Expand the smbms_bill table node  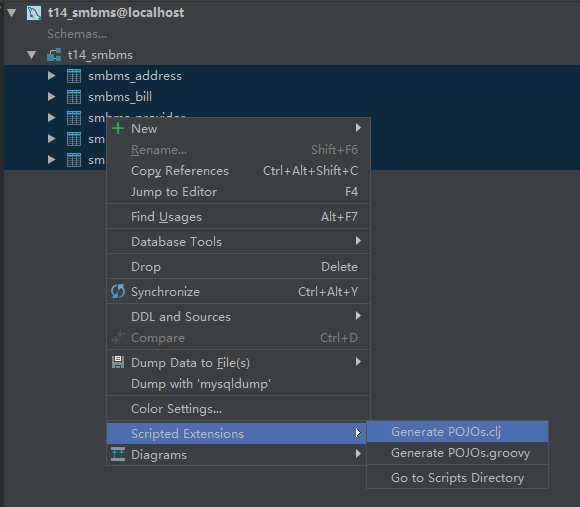[x=52, y=97]
